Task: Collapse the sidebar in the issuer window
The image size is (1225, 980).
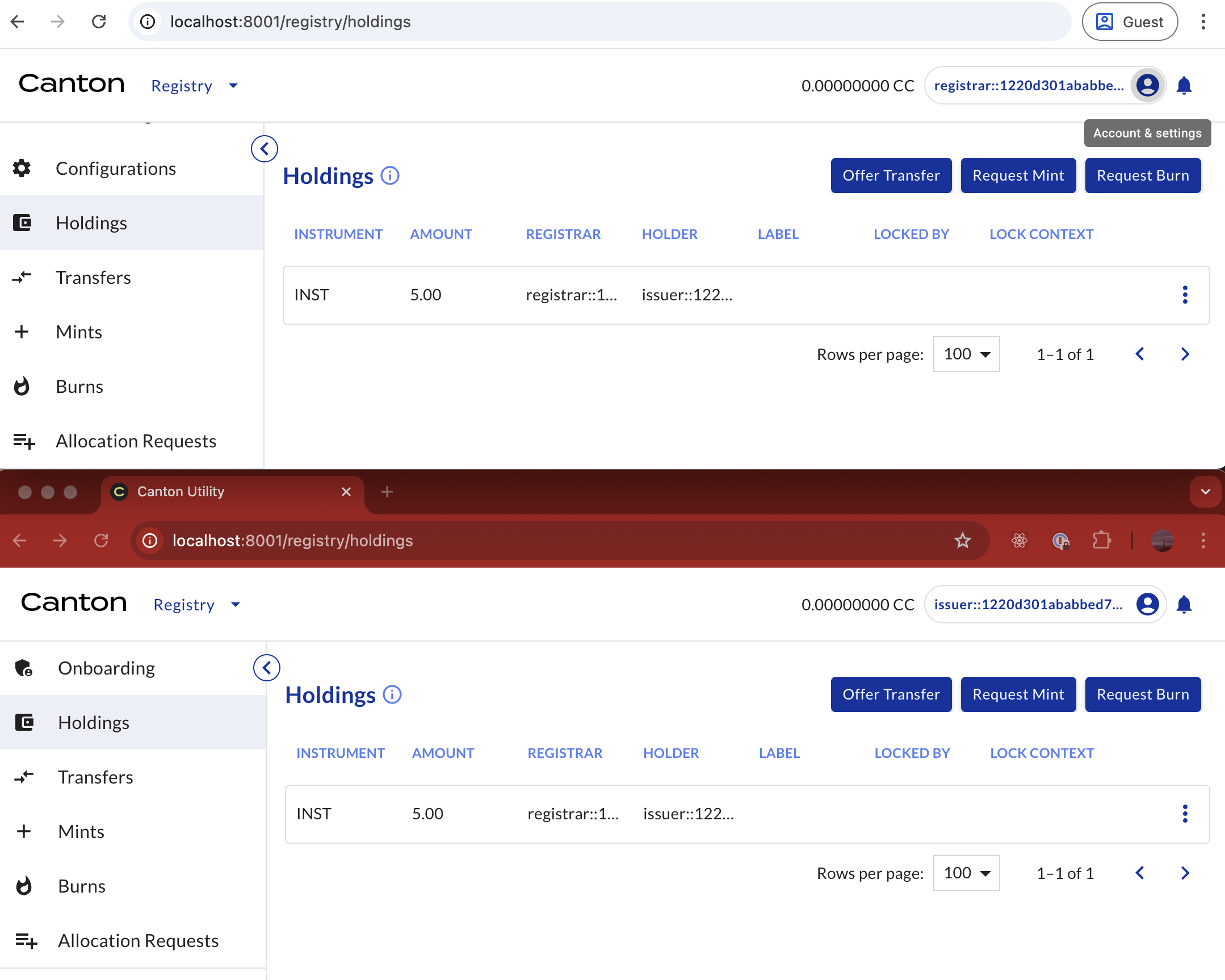Action: [x=266, y=667]
